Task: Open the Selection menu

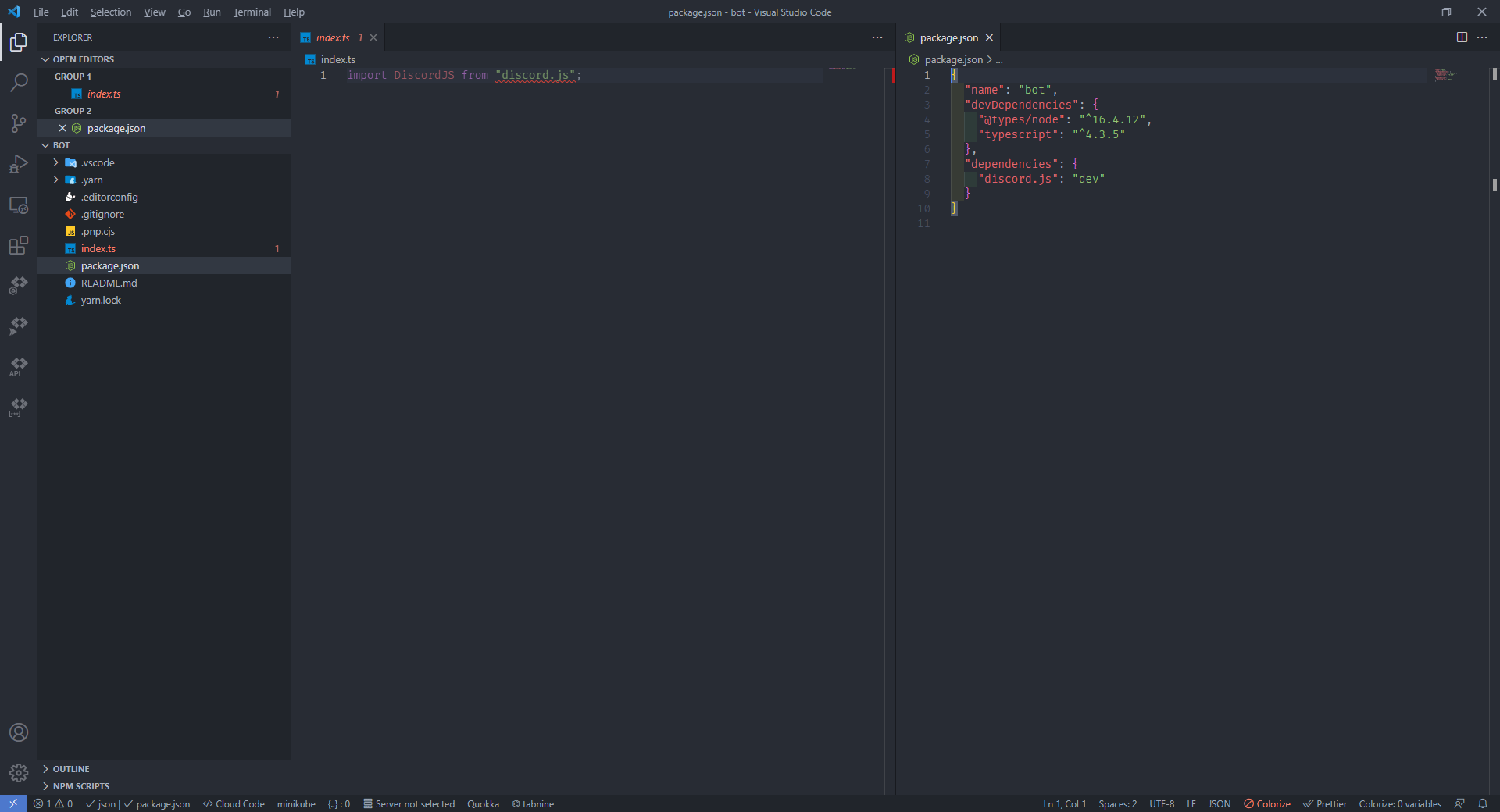Action: 111,12
